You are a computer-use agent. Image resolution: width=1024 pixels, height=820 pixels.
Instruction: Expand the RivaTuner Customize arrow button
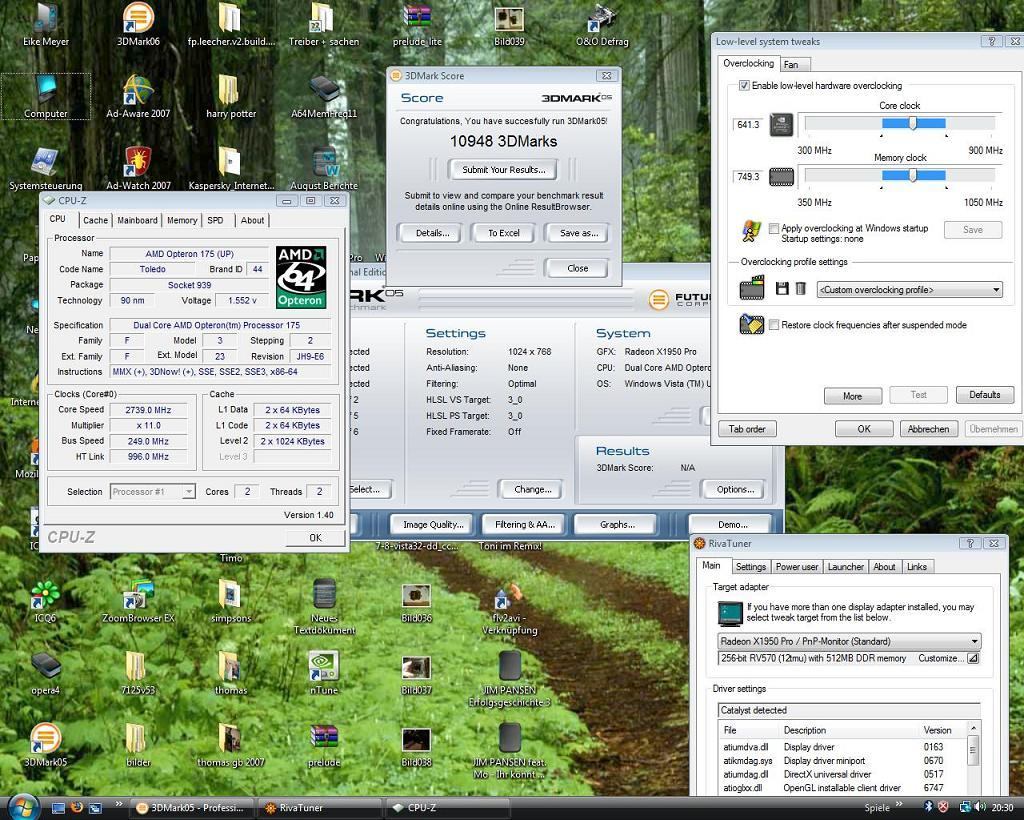(x=973, y=658)
